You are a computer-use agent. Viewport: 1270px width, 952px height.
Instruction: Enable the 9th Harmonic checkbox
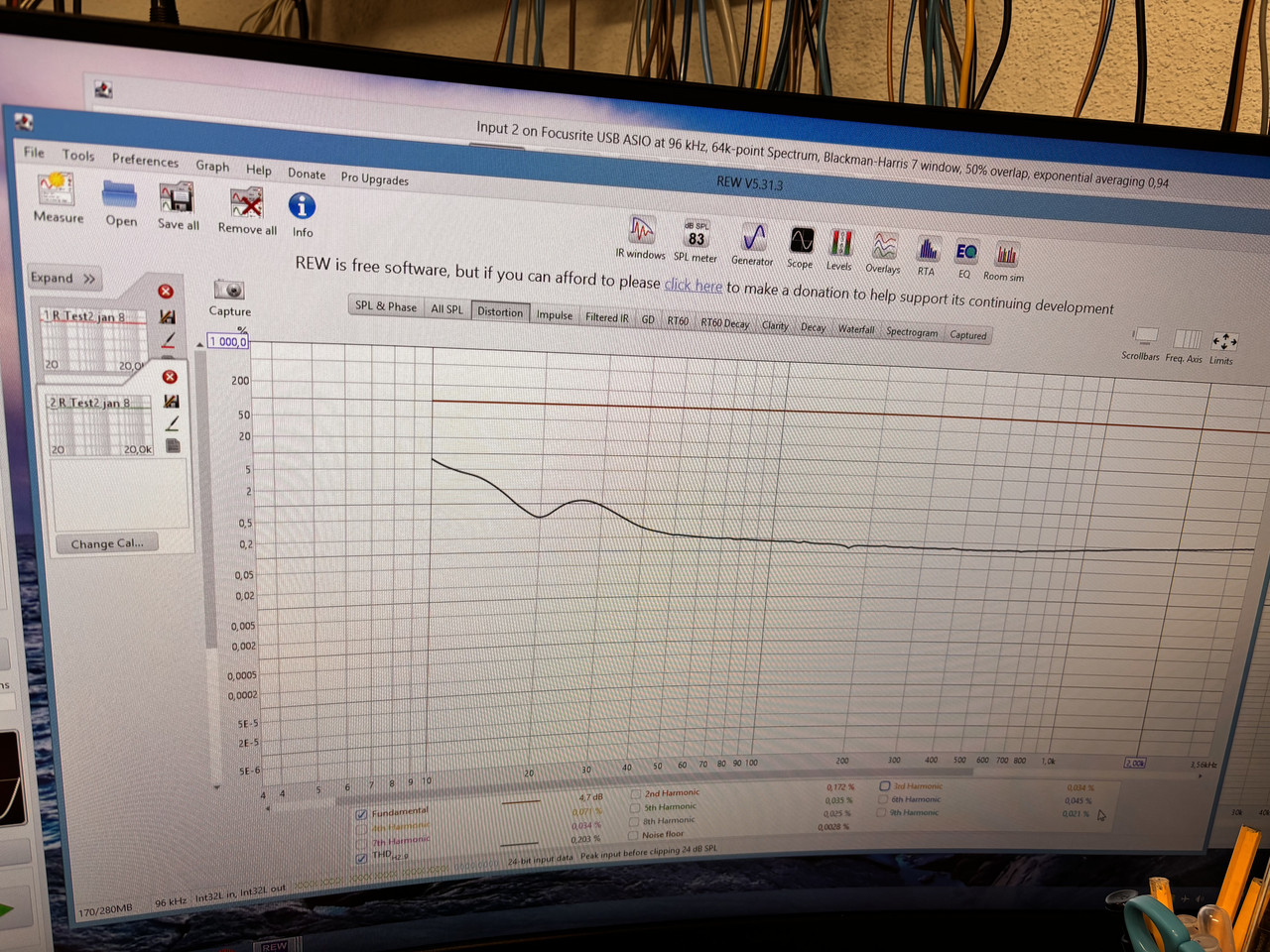(880, 812)
